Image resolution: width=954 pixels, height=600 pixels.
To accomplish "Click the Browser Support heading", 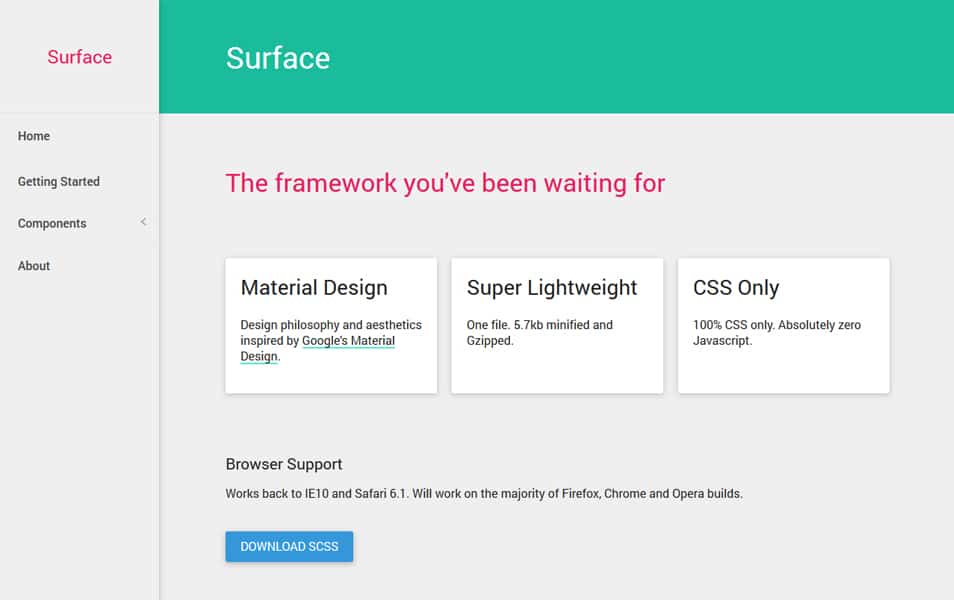I will [284, 464].
